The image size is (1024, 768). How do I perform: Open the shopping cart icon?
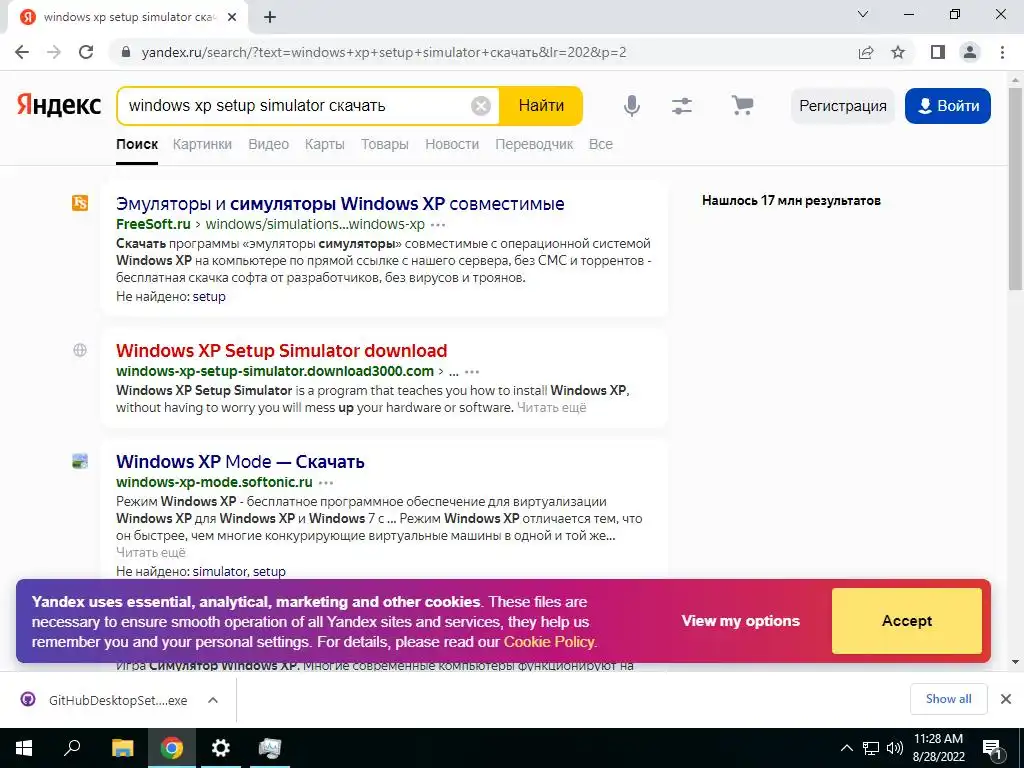point(742,106)
